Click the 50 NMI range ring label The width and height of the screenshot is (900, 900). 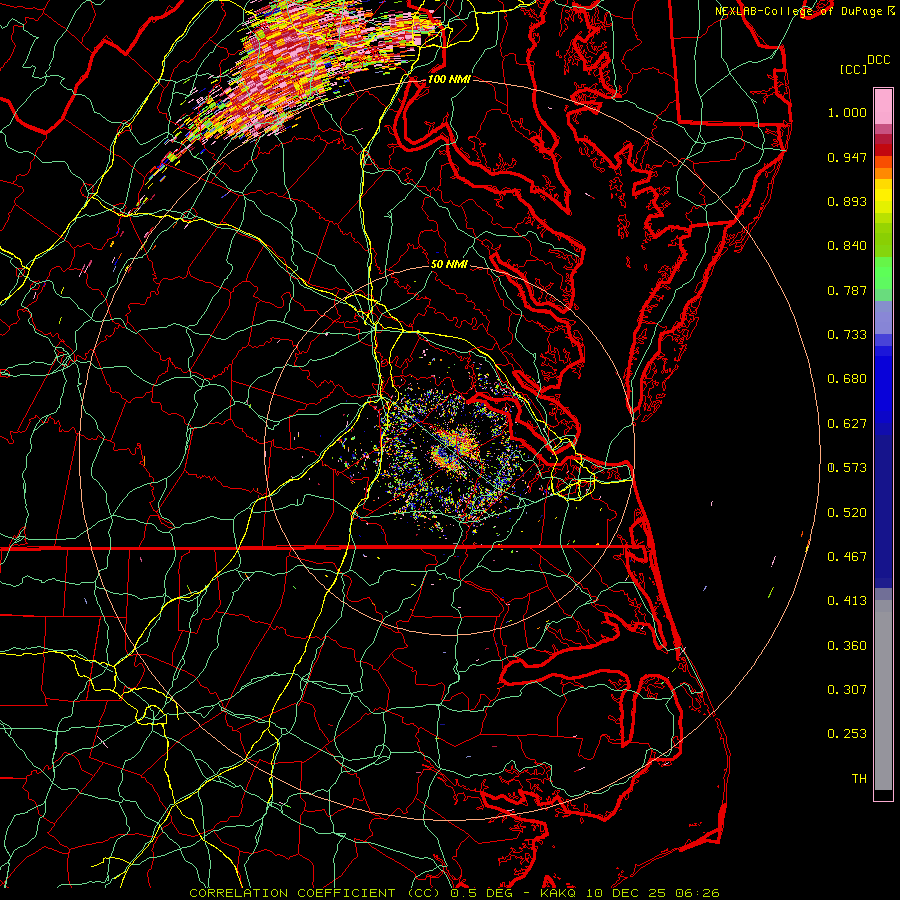click(449, 265)
